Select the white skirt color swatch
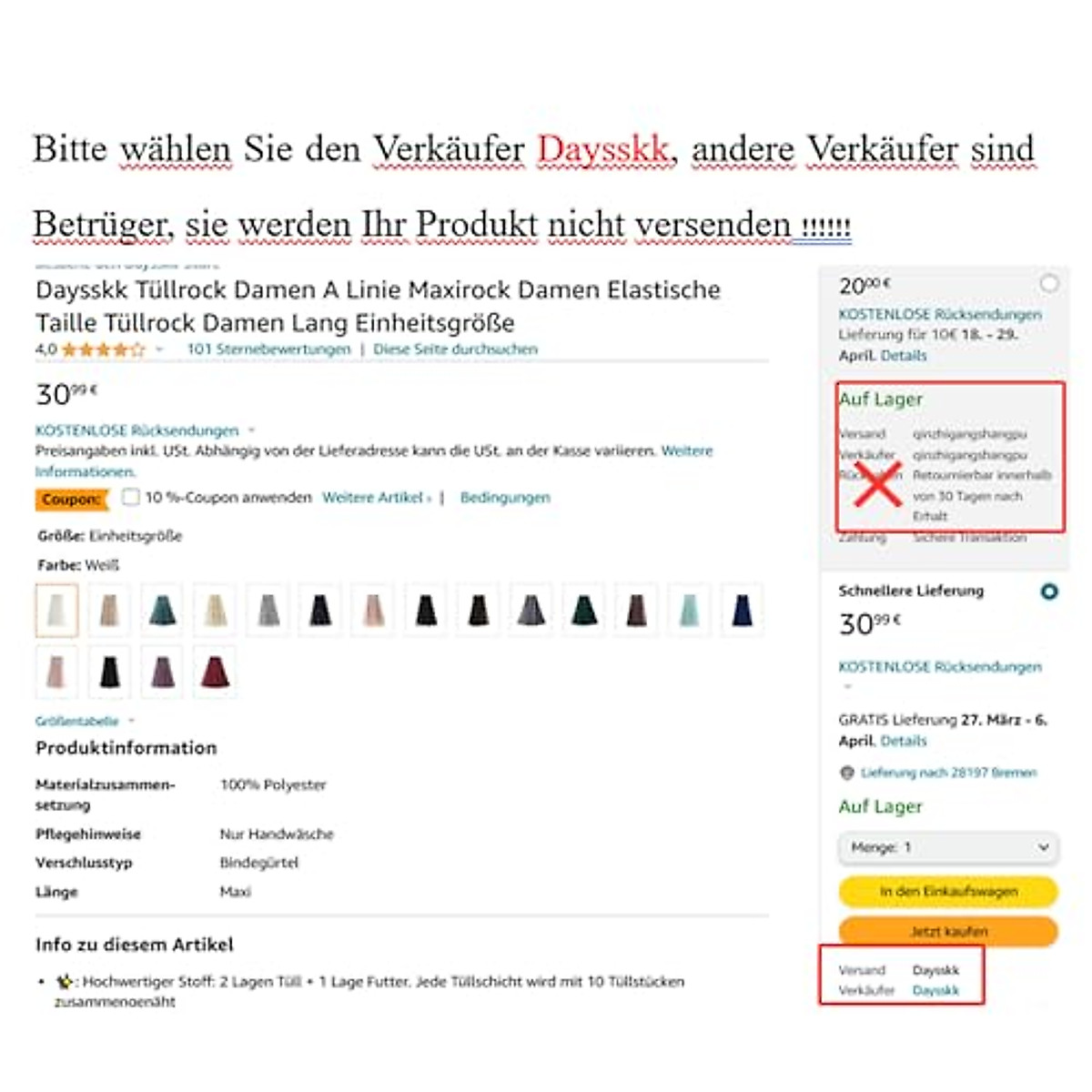Viewport: 1092px width, 1092px height. [x=57, y=610]
